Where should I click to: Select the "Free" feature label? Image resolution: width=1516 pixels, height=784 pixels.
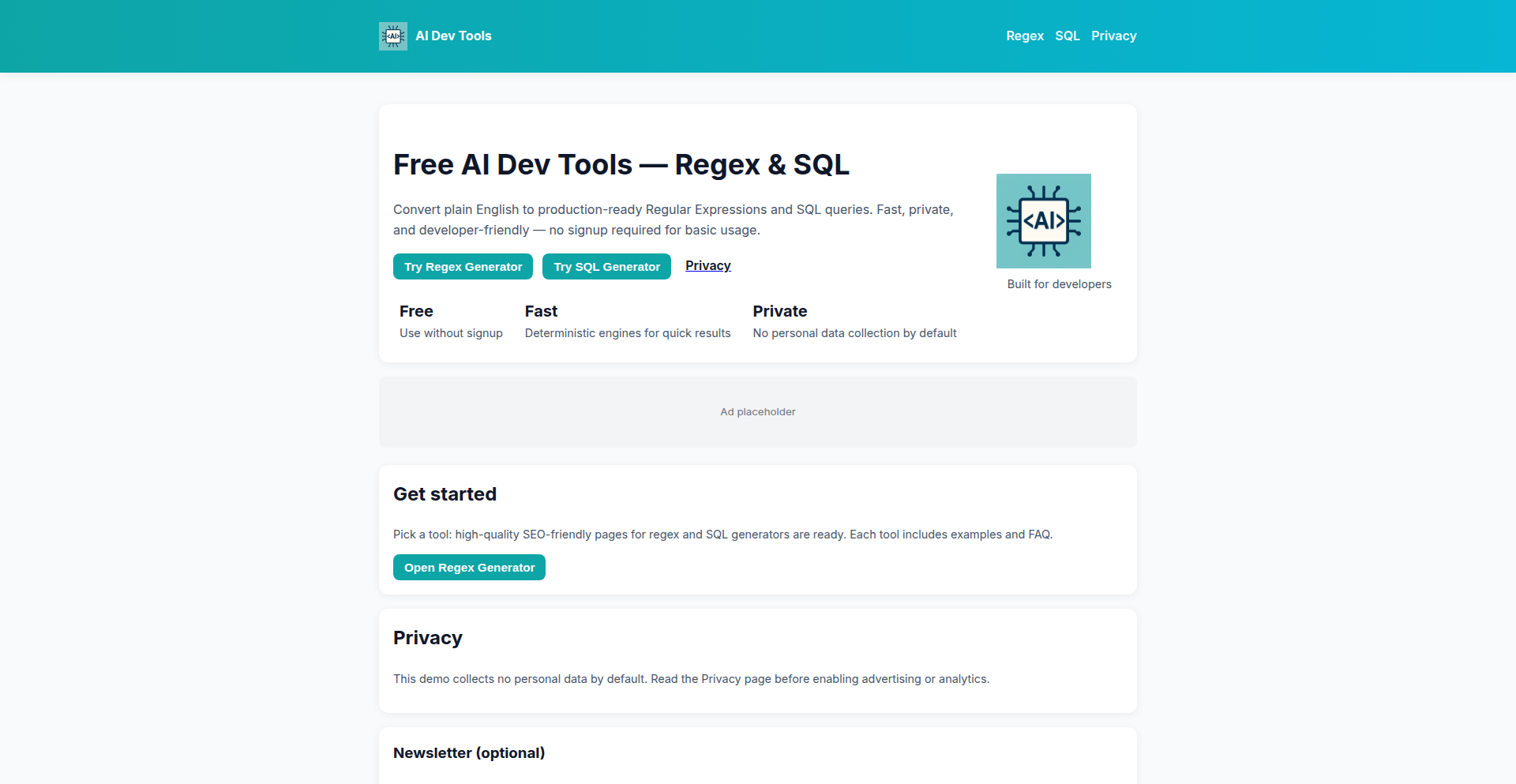(x=415, y=311)
